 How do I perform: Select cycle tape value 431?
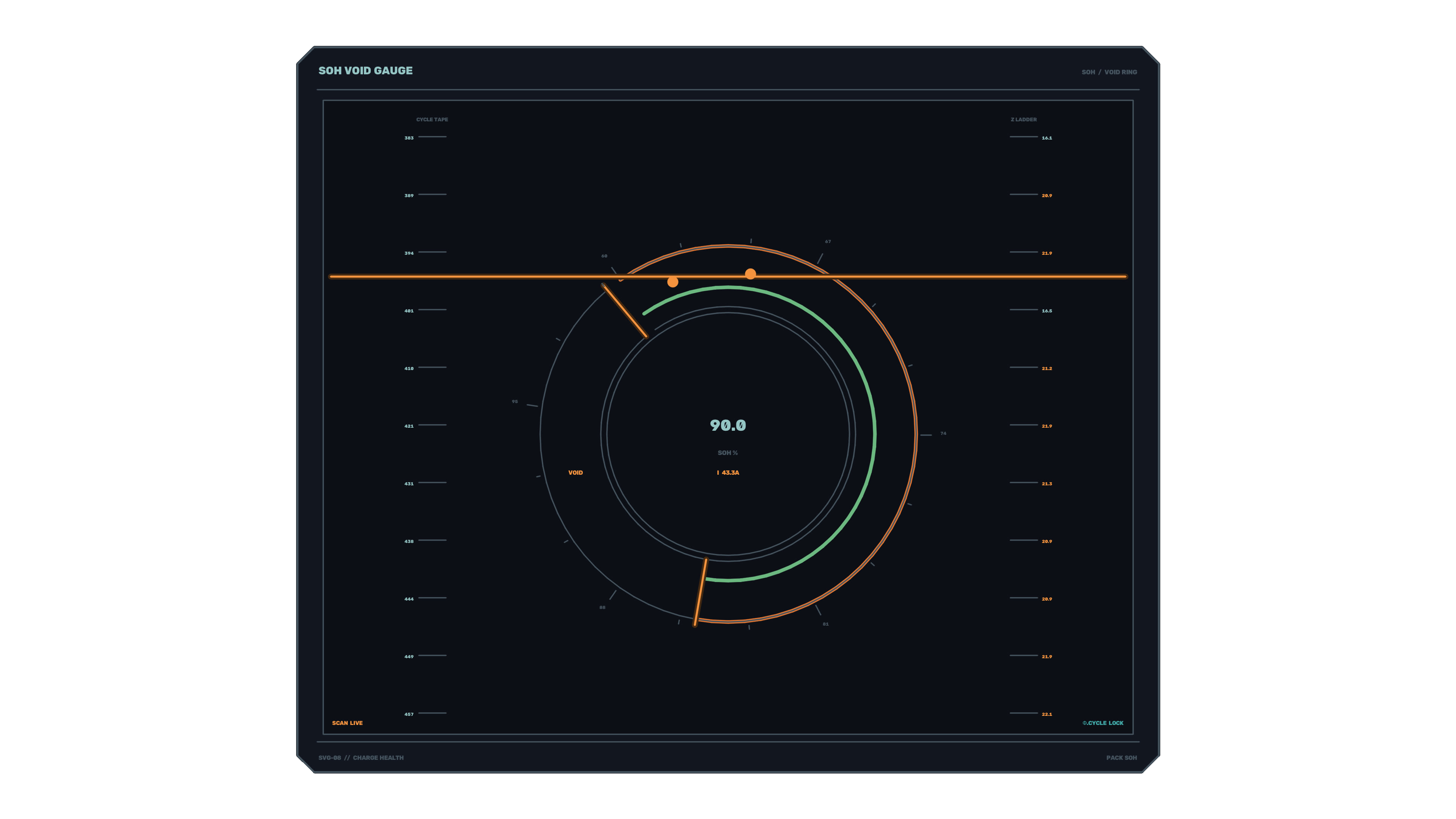click(409, 484)
